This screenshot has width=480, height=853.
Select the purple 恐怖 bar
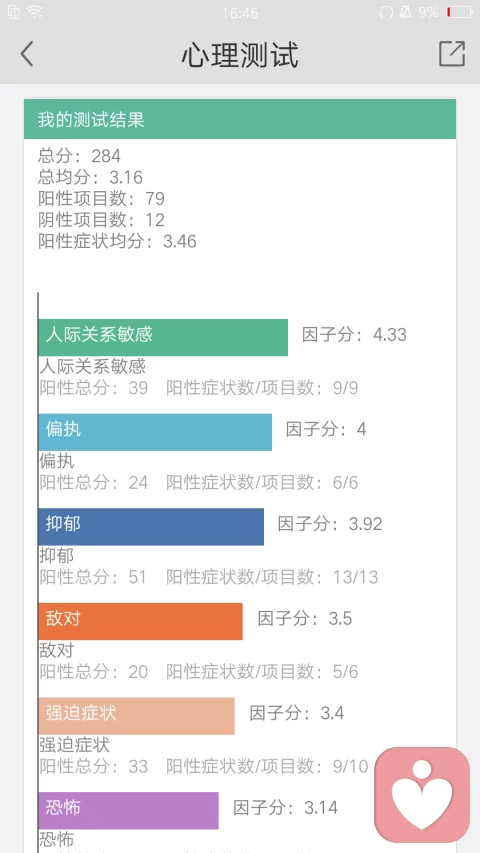tap(128, 811)
